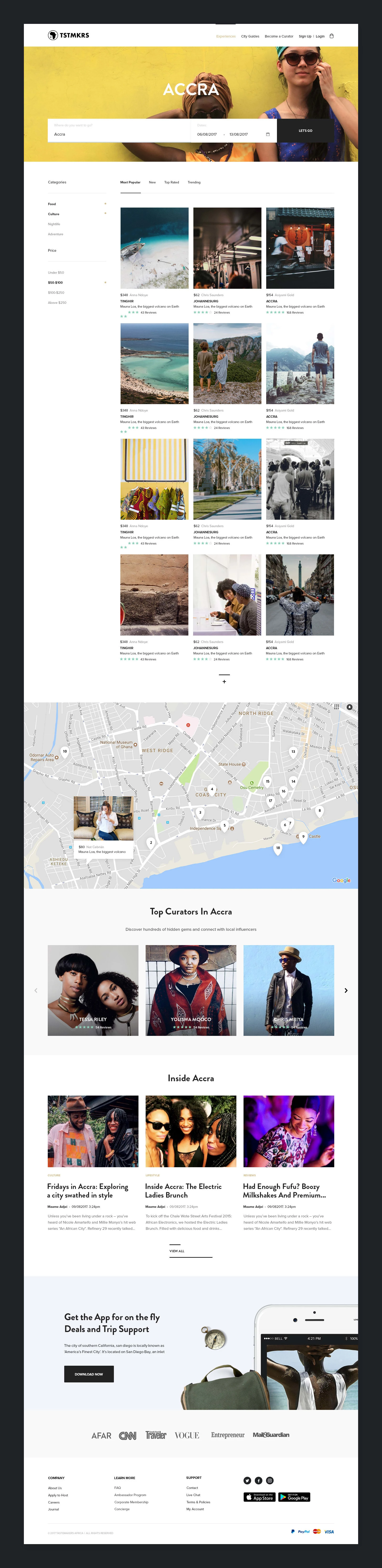Open the Terms & Policies footer link
The image size is (382, 1568).
[198, 1502]
